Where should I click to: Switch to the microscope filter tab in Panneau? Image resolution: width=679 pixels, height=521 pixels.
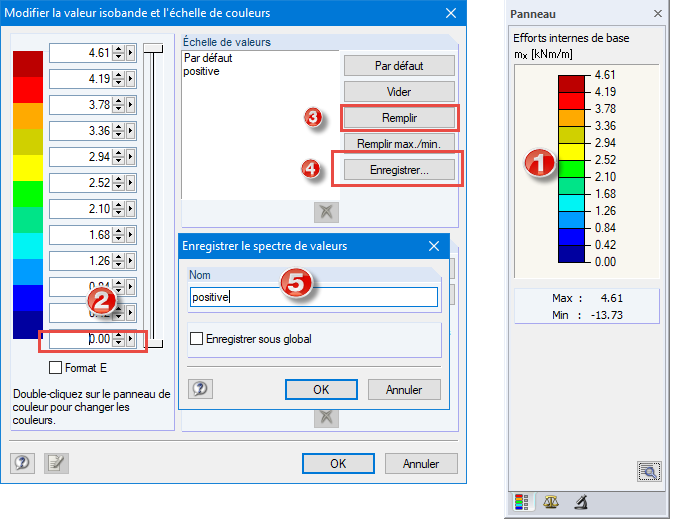pyautogui.click(x=581, y=502)
